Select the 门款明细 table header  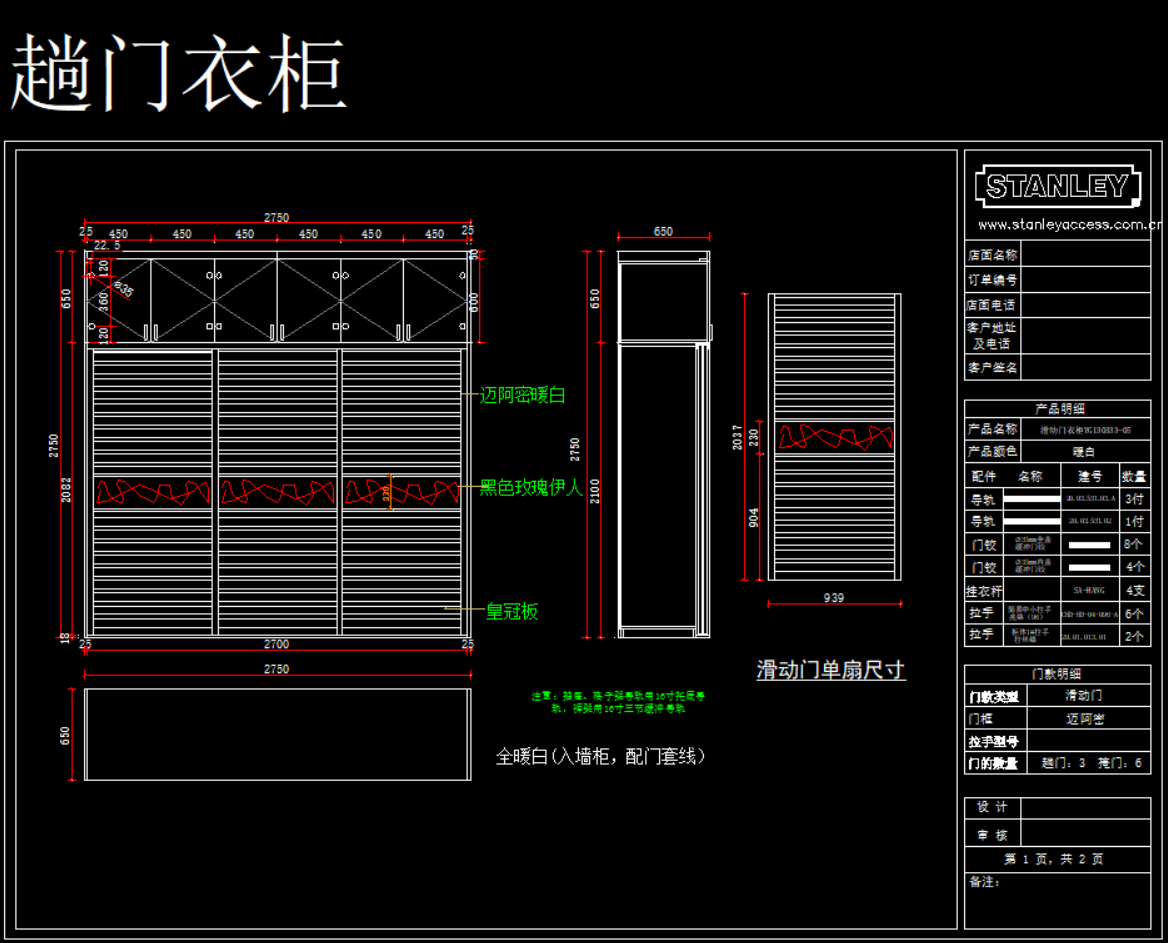[x=1058, y=674]
